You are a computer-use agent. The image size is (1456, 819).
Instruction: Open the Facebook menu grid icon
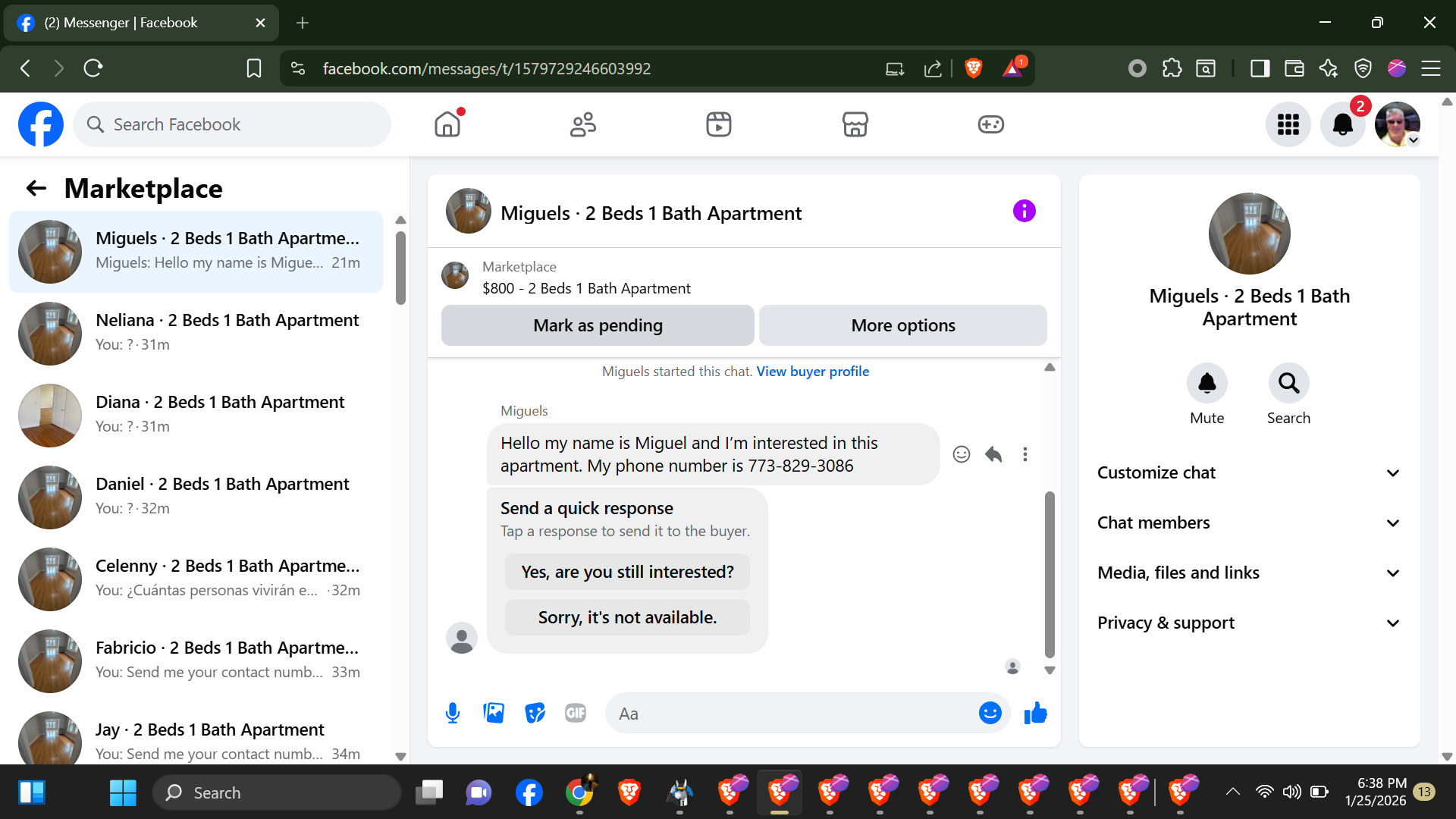pos(1288,124)
